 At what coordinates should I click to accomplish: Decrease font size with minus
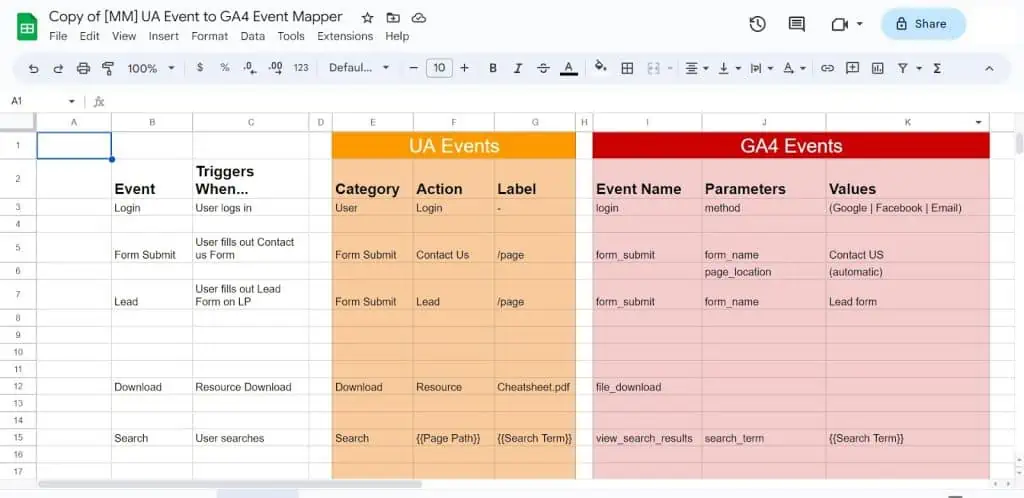point(413,68)
